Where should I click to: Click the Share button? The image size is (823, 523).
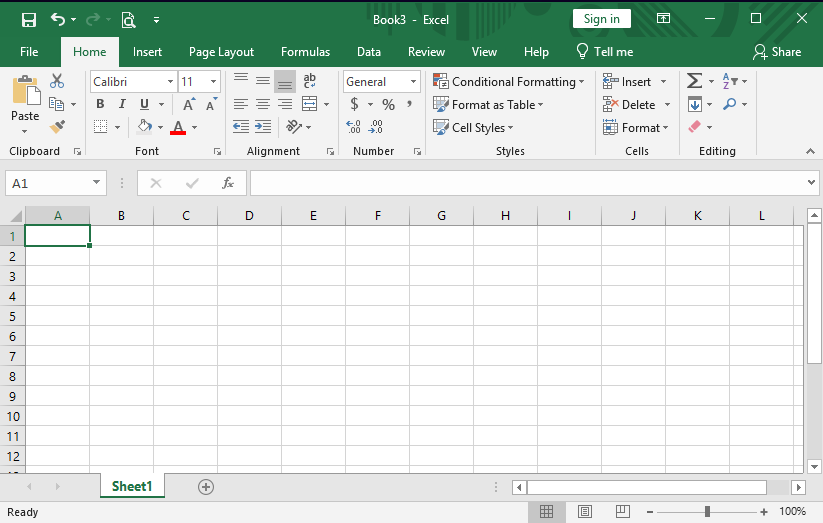tap(777, 51)
